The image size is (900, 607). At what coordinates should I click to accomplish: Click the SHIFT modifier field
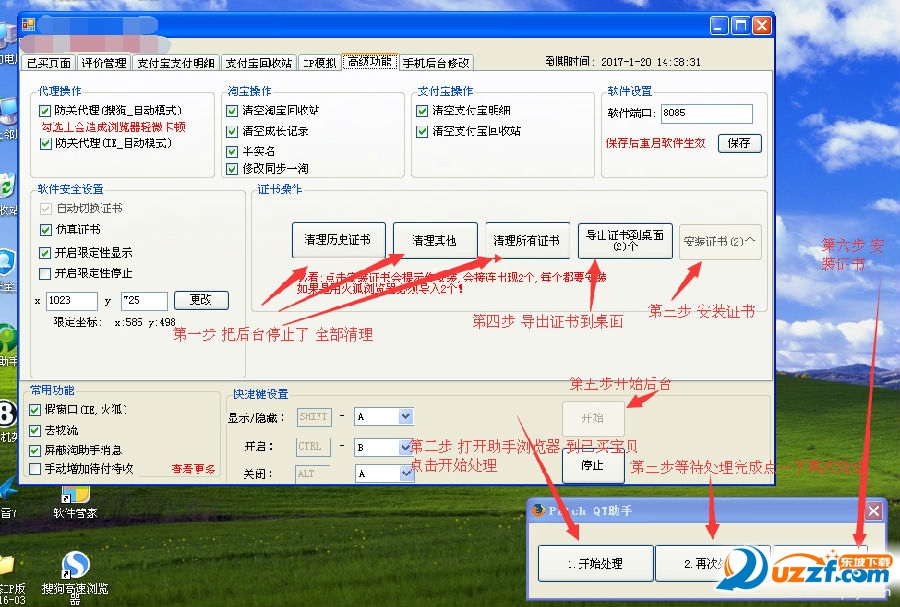[313, 417]
